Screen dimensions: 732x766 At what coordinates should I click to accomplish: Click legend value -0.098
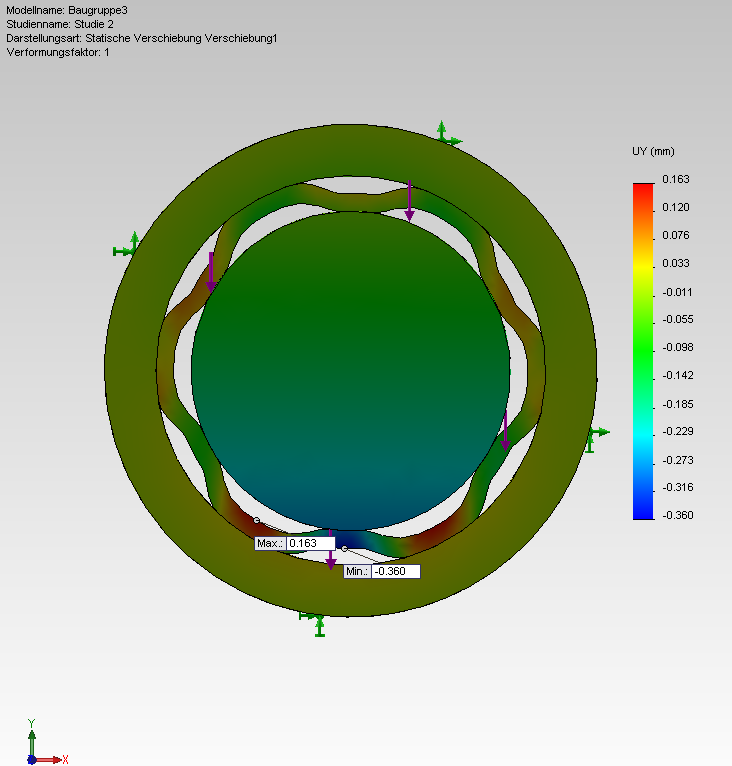(677, 347)
